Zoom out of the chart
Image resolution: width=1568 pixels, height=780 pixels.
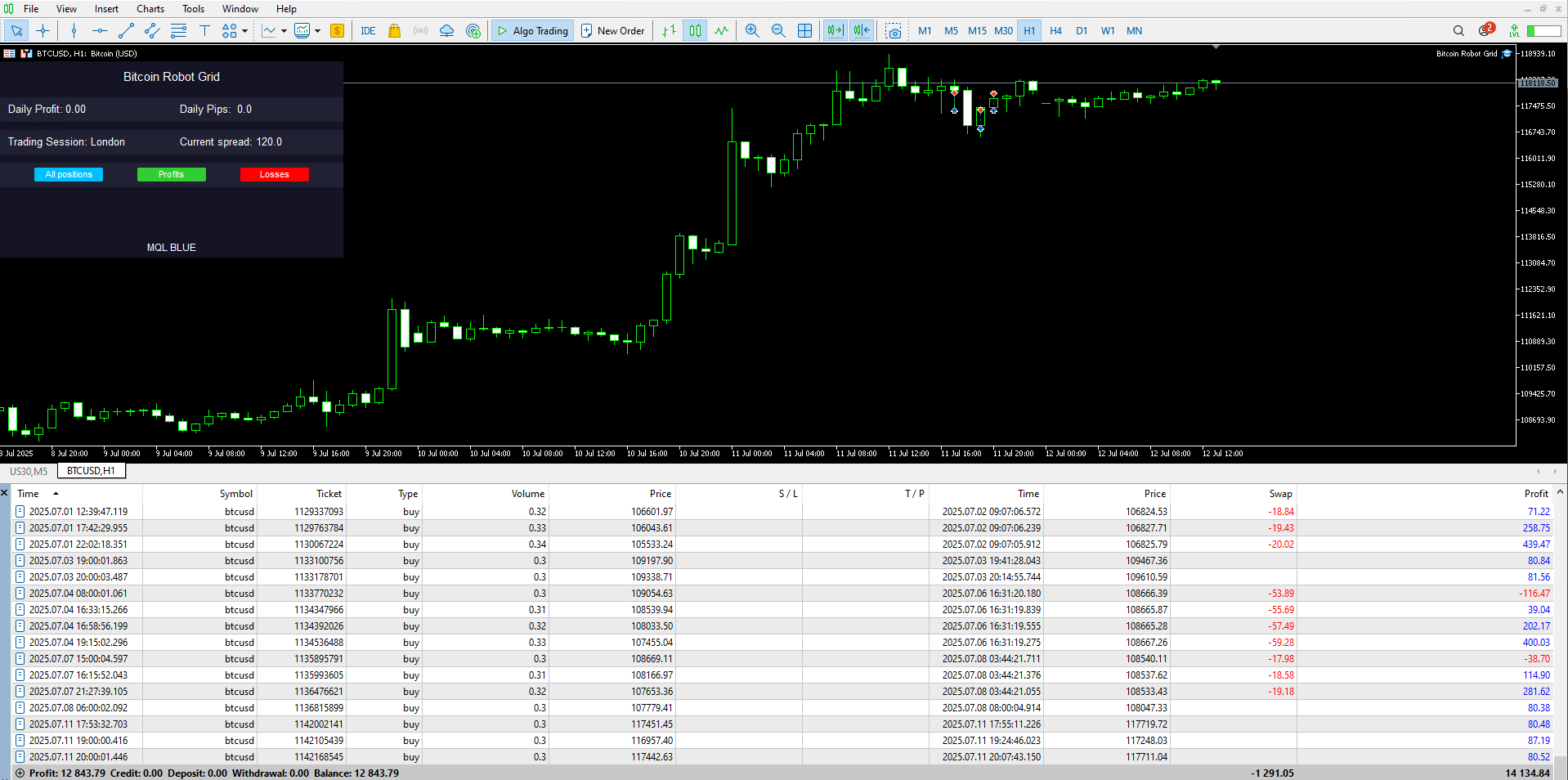click(778, 31)
